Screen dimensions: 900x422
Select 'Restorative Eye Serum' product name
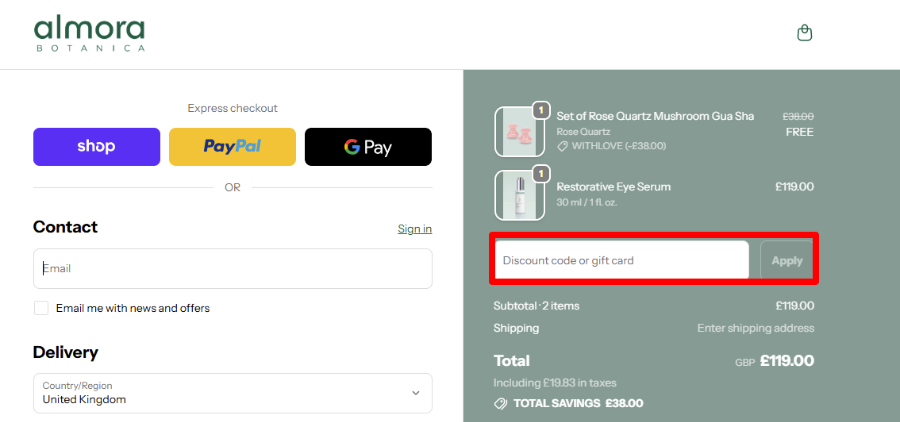click(x=614, y=187)
